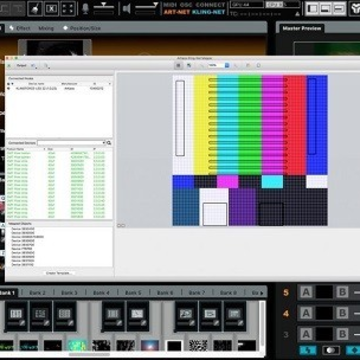Open the Bank 6 tab
Viewport: 360px width, 360px height.
(x=165, y=293)
